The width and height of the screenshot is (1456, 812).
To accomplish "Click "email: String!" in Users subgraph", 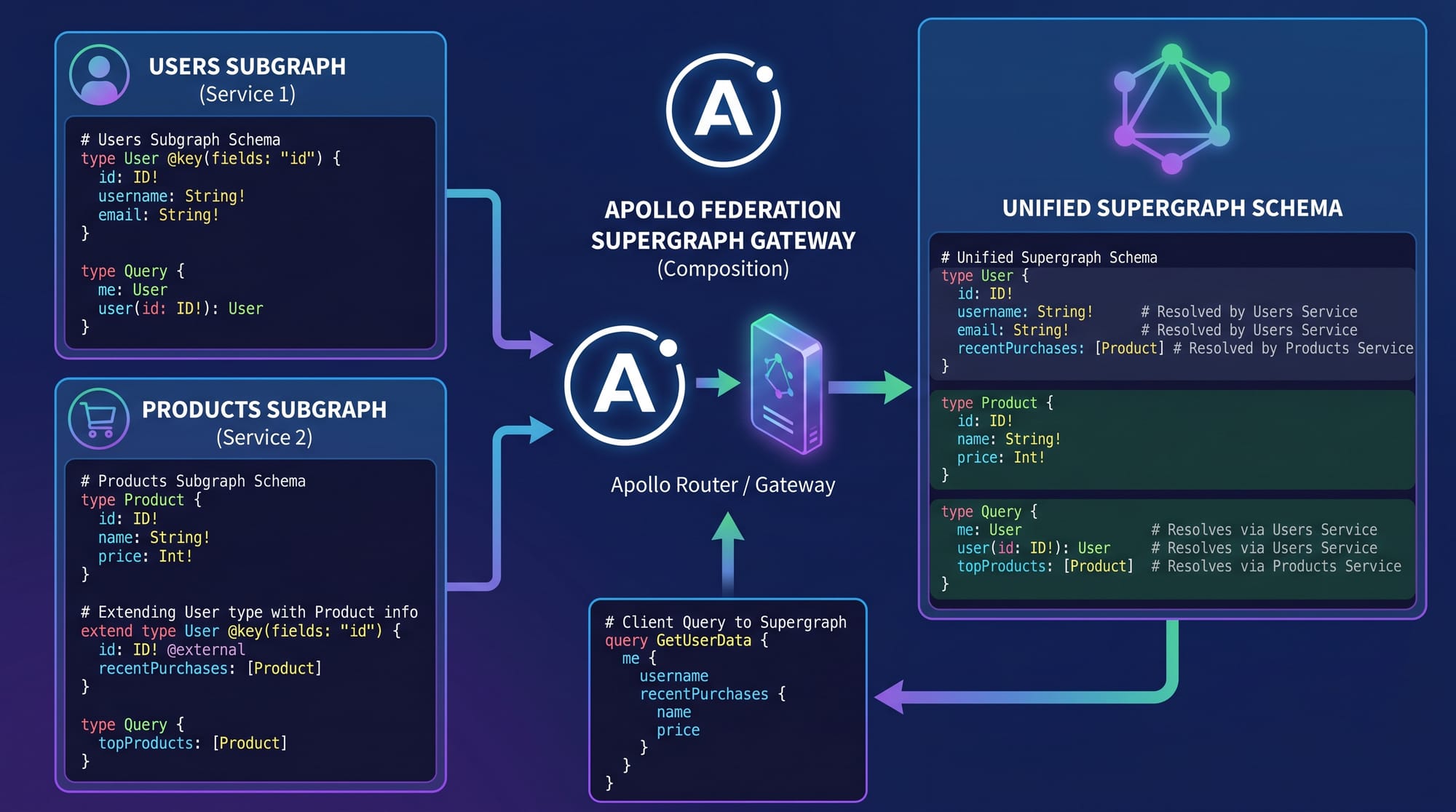I will pos(159,215).
